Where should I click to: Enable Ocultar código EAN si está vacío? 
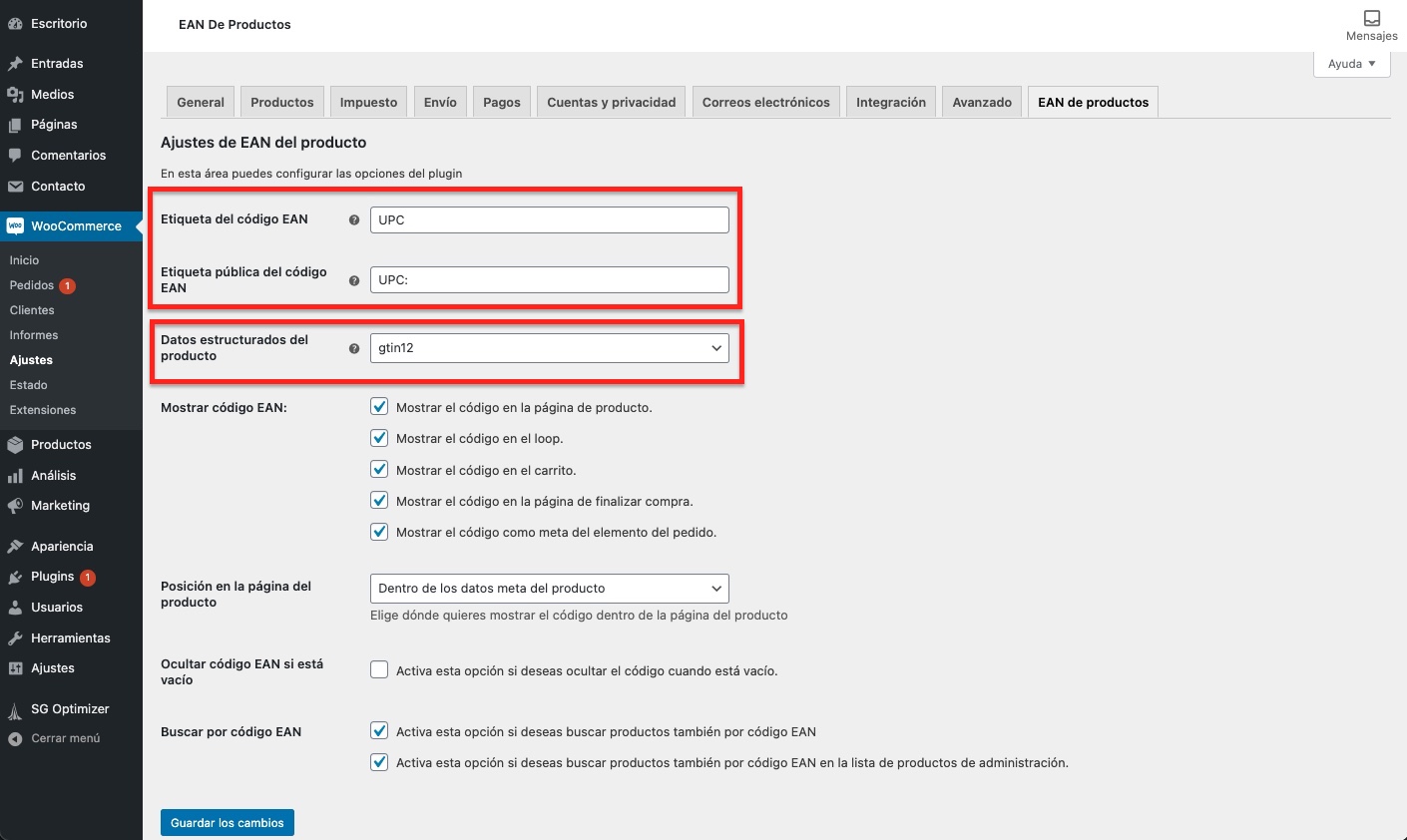click(379, 670)
